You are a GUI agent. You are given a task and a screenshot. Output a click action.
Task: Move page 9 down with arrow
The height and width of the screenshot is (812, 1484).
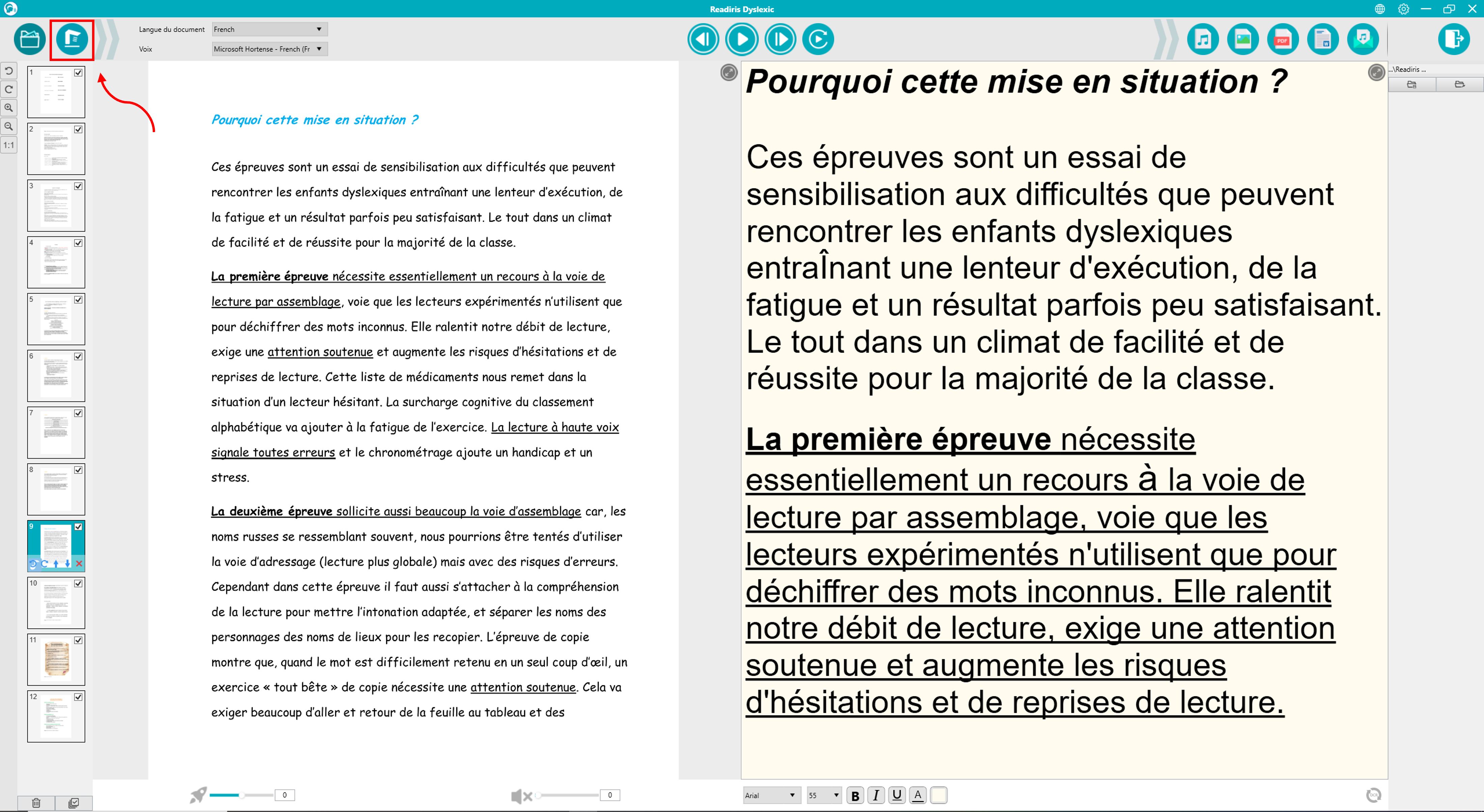[x=67, y=564]
